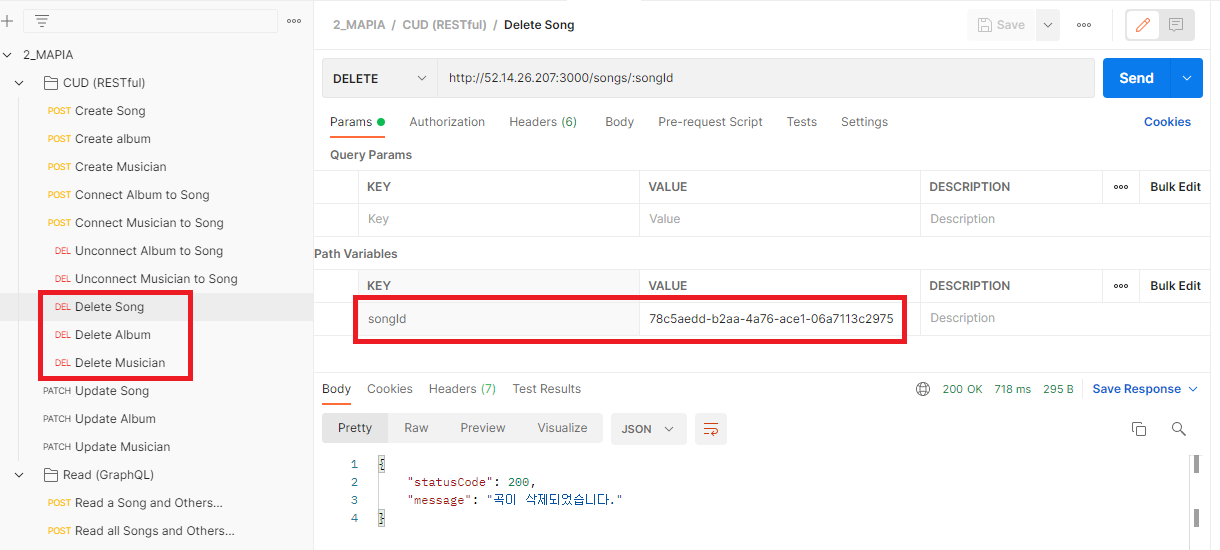Collapse the Read (GraphQL) folder chevron
This screenshot has width=1220, height=550.
(19, 475)
